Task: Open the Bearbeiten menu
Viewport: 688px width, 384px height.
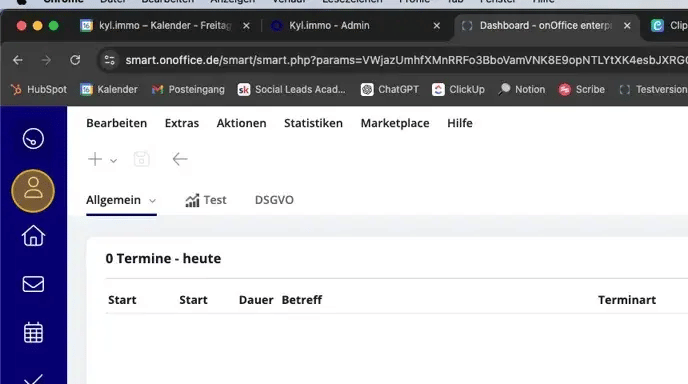Action: [x=116, y=123]
